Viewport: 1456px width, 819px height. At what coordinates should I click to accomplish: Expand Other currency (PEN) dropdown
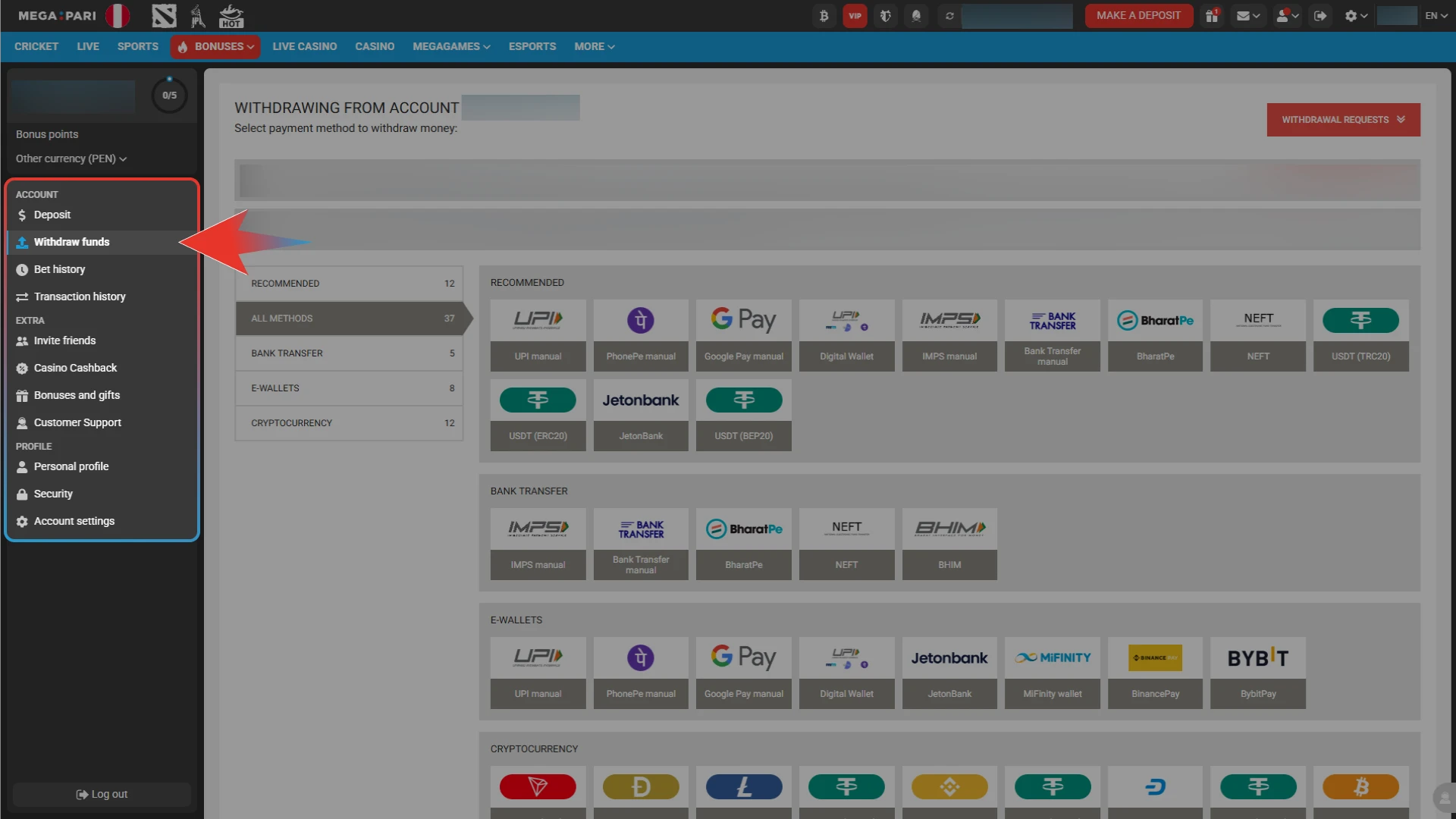pyautogui.click(x=71, y=158)
